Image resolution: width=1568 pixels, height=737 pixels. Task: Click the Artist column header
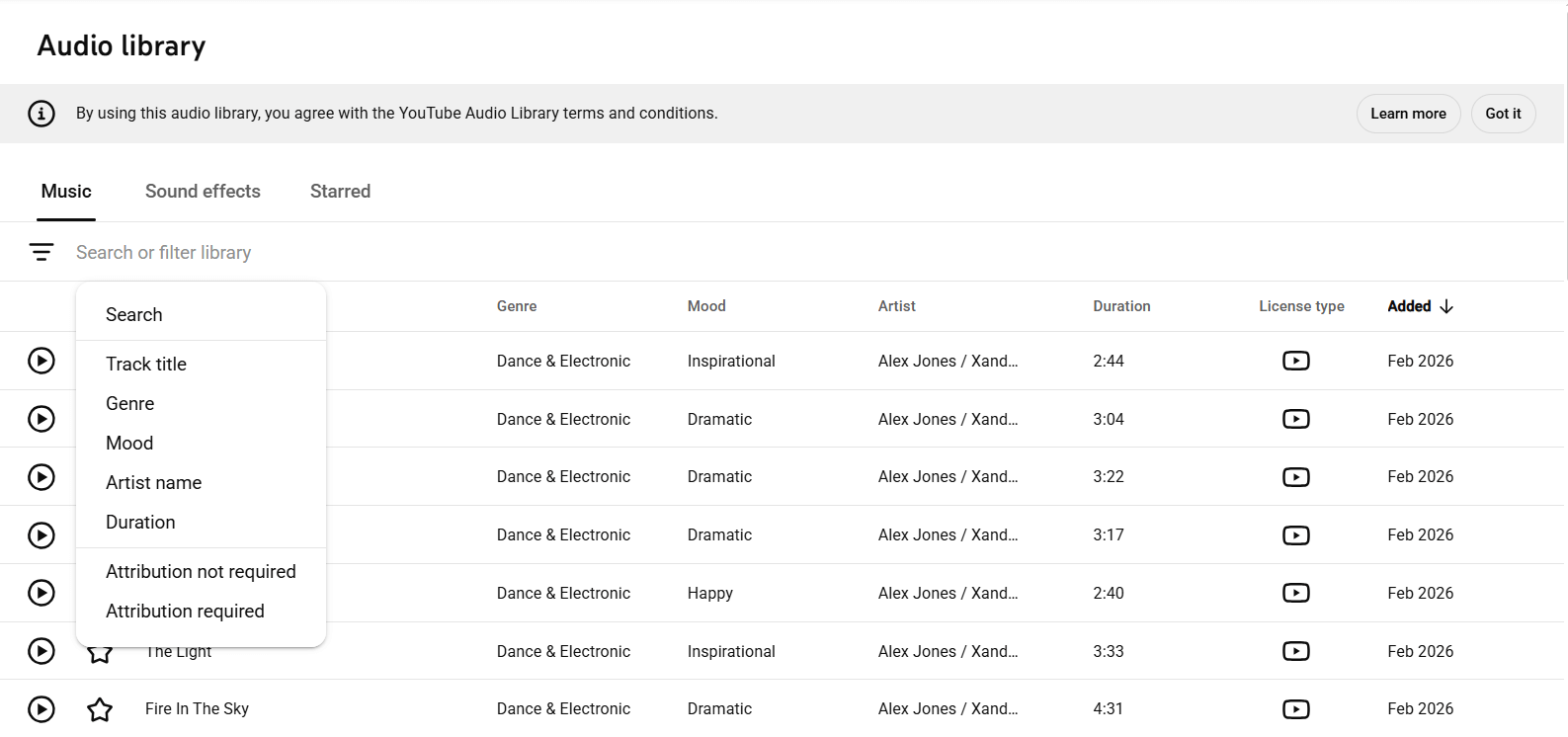pyautogui.click(x=897, y=306)
